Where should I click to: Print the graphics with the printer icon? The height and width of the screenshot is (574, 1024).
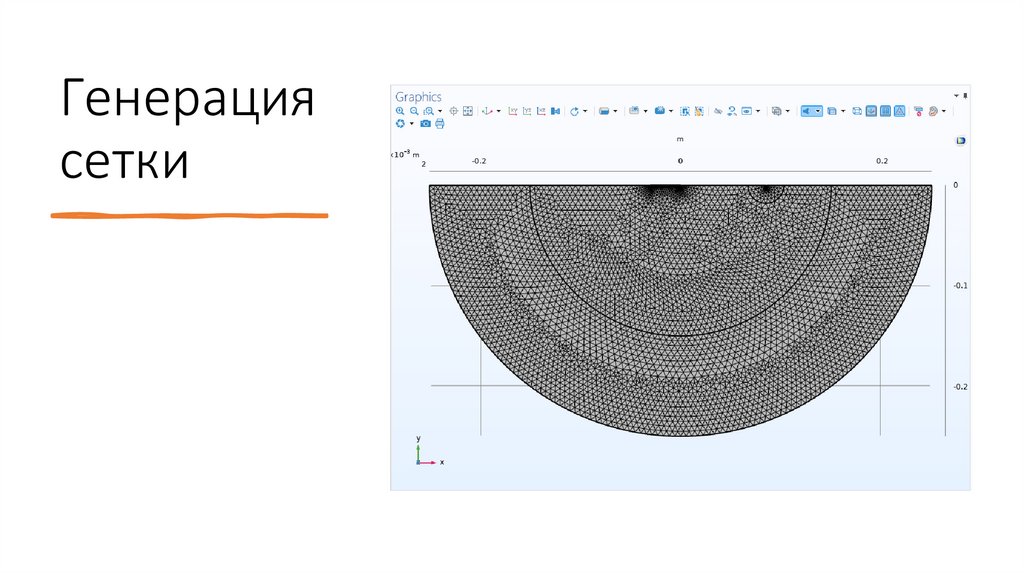(x=440, y=123)
